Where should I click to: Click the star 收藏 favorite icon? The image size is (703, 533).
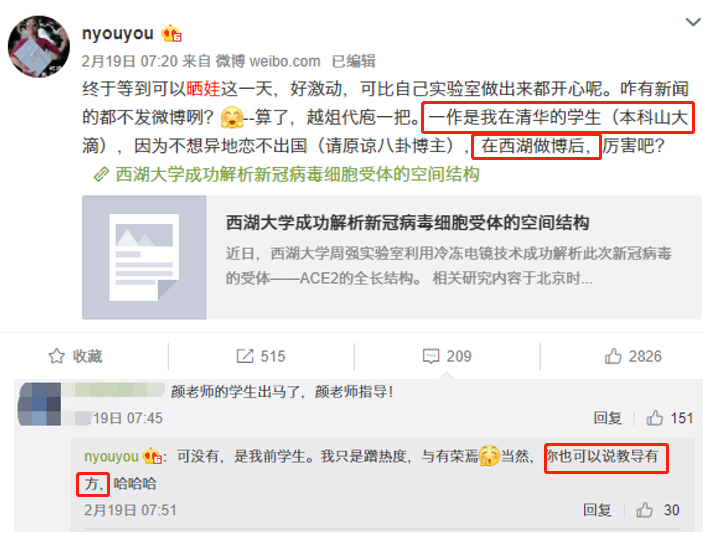click(56, 356)
